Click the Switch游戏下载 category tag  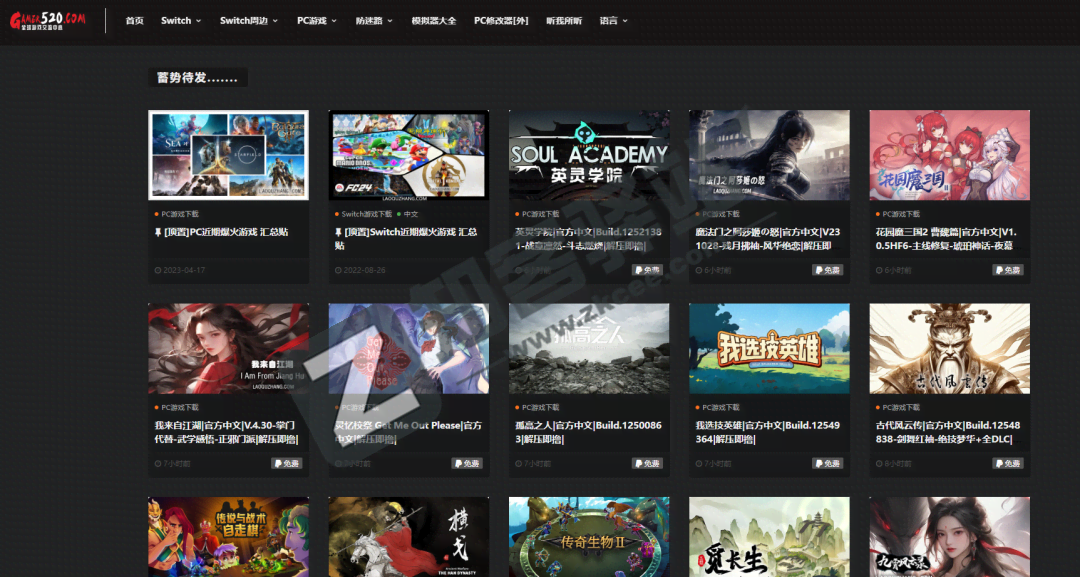click(x=366, y=214)
